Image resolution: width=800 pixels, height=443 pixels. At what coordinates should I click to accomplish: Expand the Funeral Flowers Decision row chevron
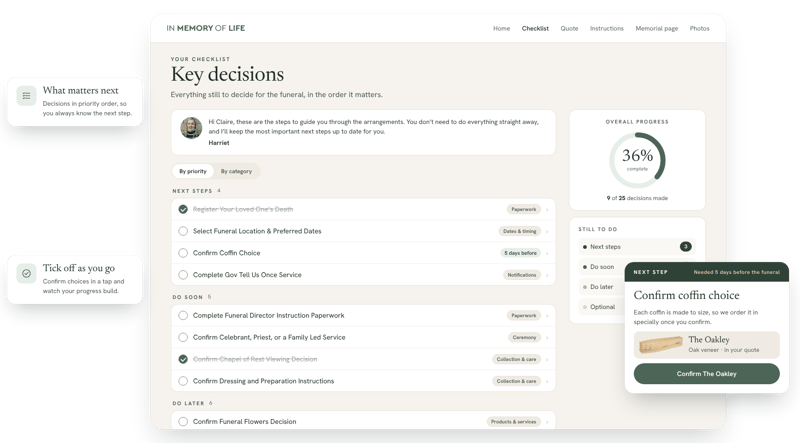point(547,422)
